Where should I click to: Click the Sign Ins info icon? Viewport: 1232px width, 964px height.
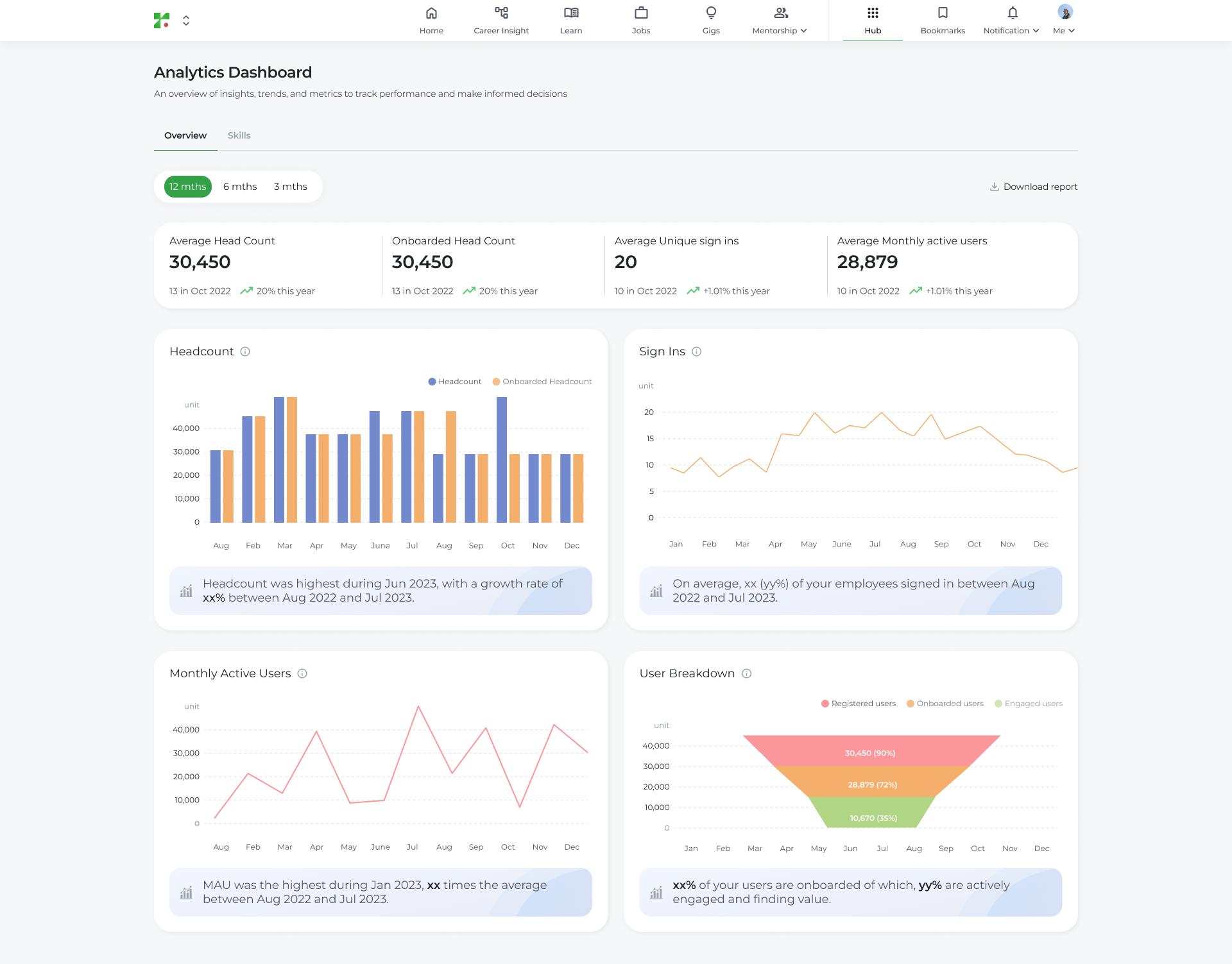click(697, 351)
